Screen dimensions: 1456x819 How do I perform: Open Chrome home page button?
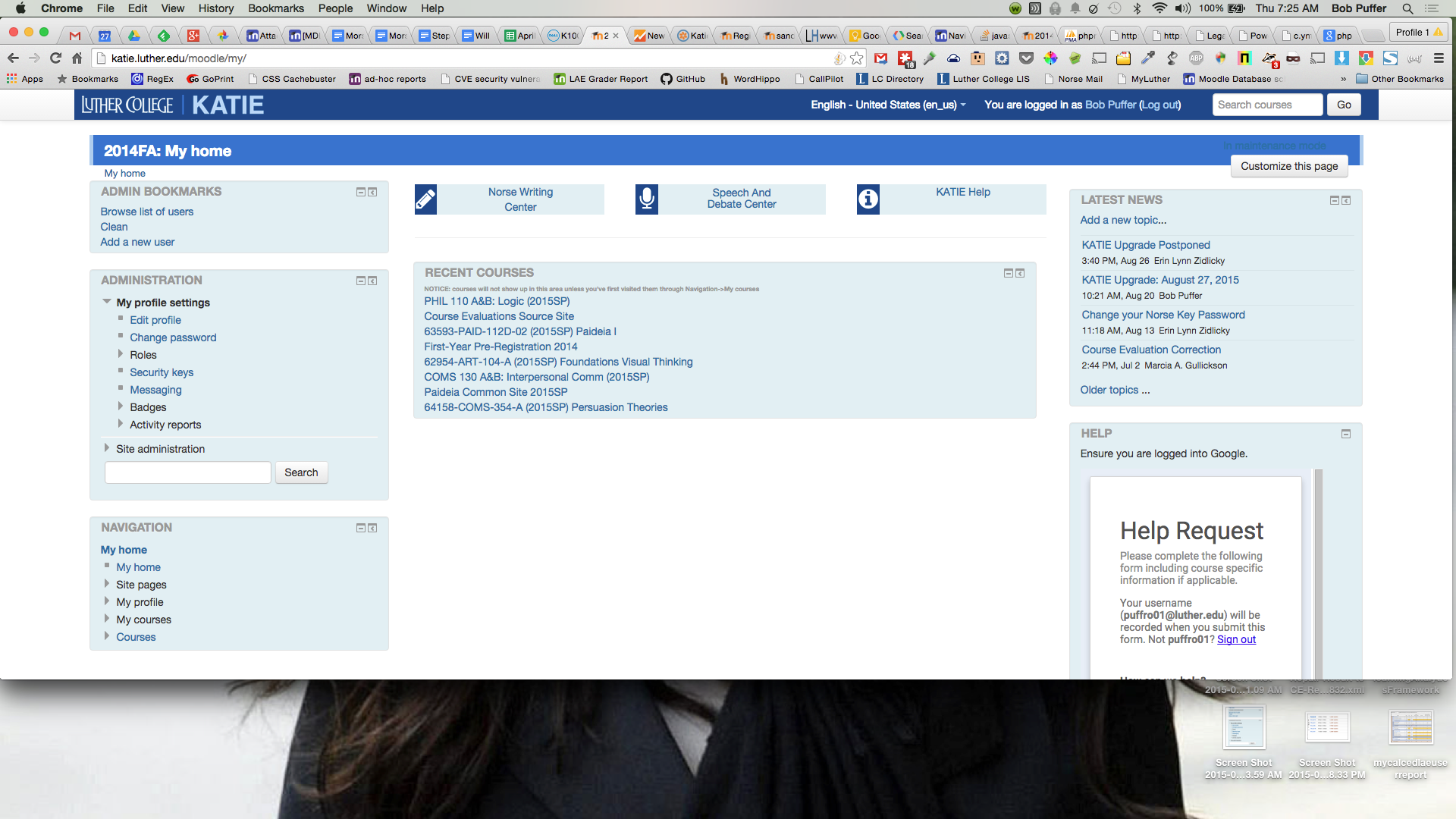(77, 58)
